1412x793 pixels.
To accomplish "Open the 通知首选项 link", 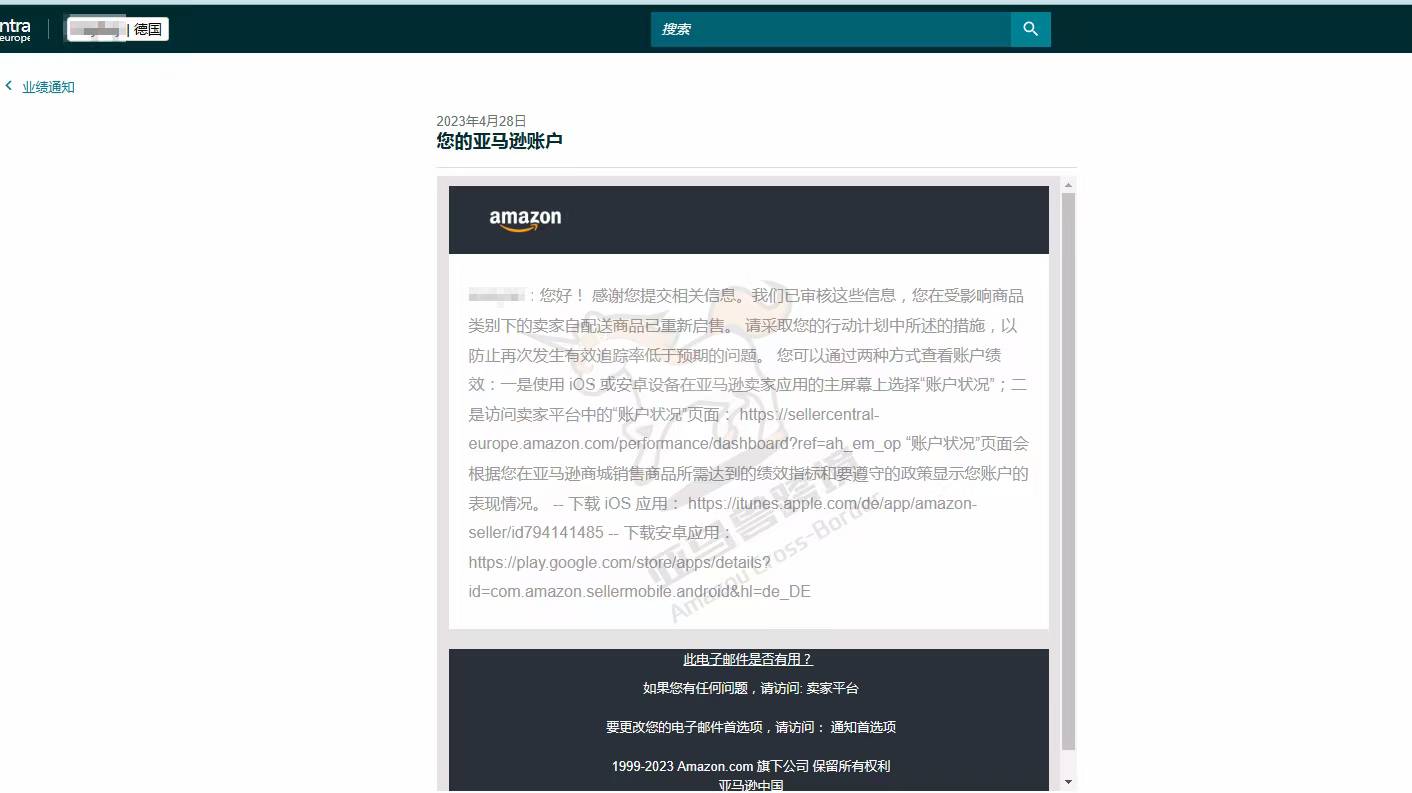I will (x=863, y=728).
